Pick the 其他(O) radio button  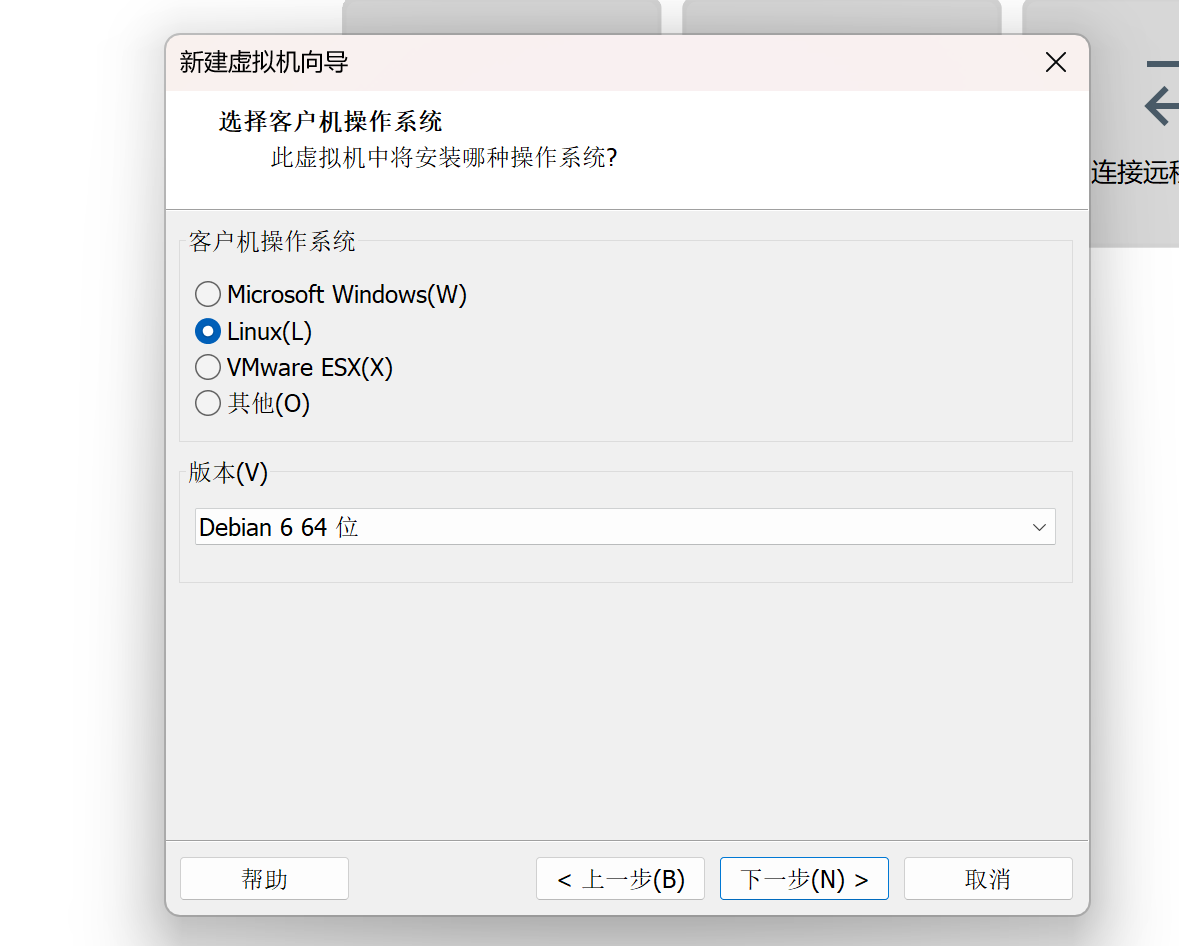(x=208, y=403)
